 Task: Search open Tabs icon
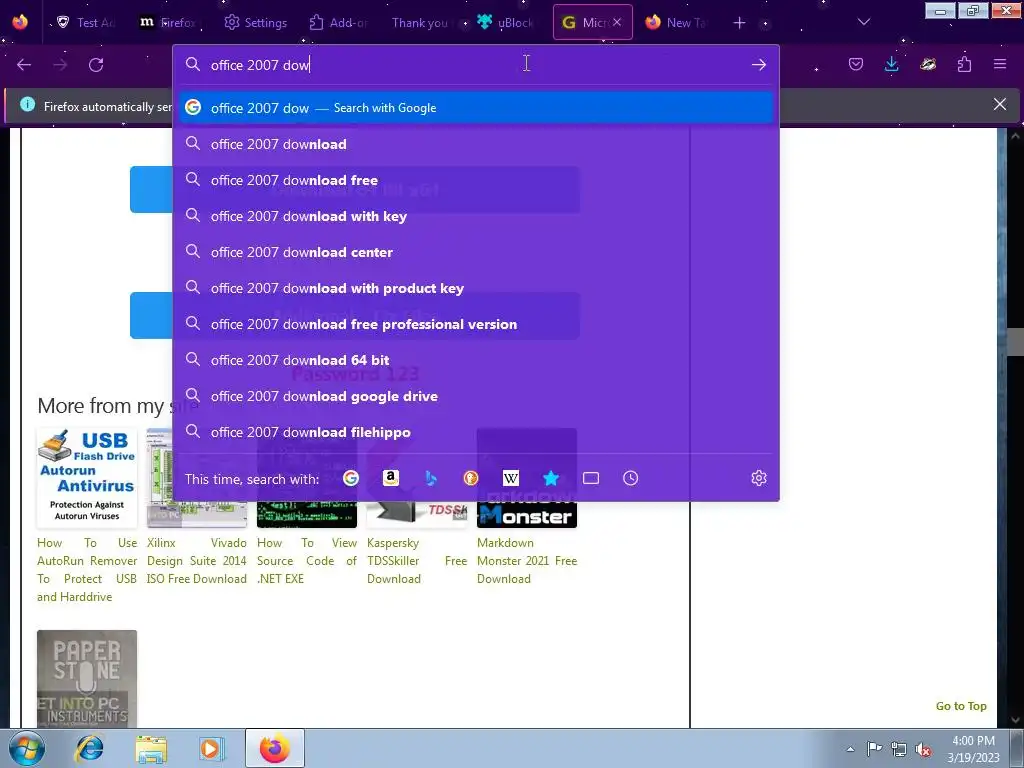591,478
